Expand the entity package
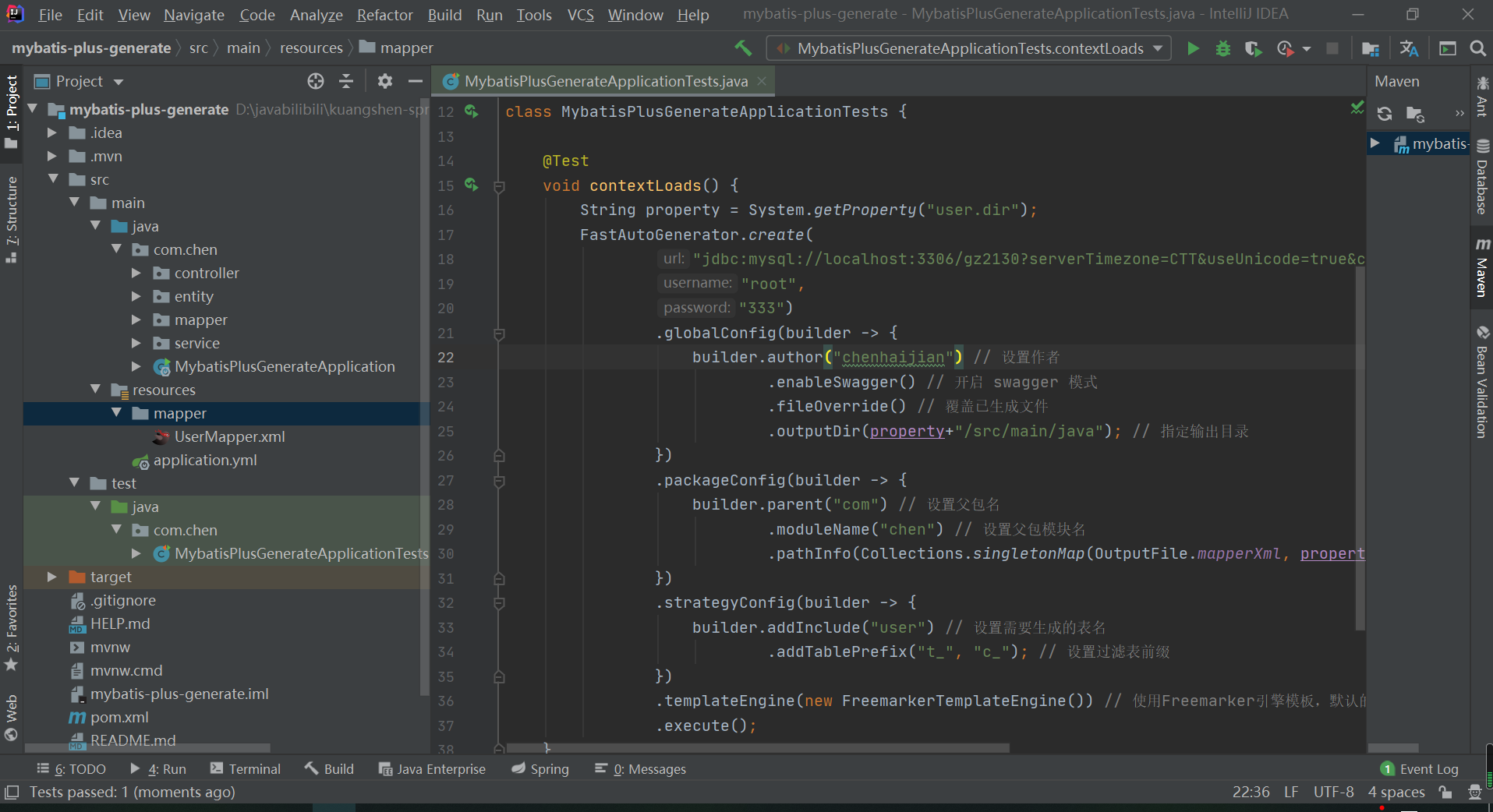1493x812 pixels. click(136, 296)
